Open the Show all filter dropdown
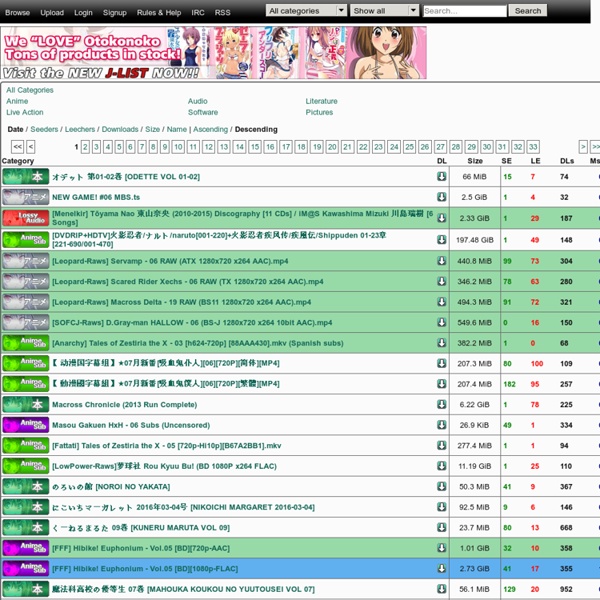600x600 pixels. click(384, 11)
